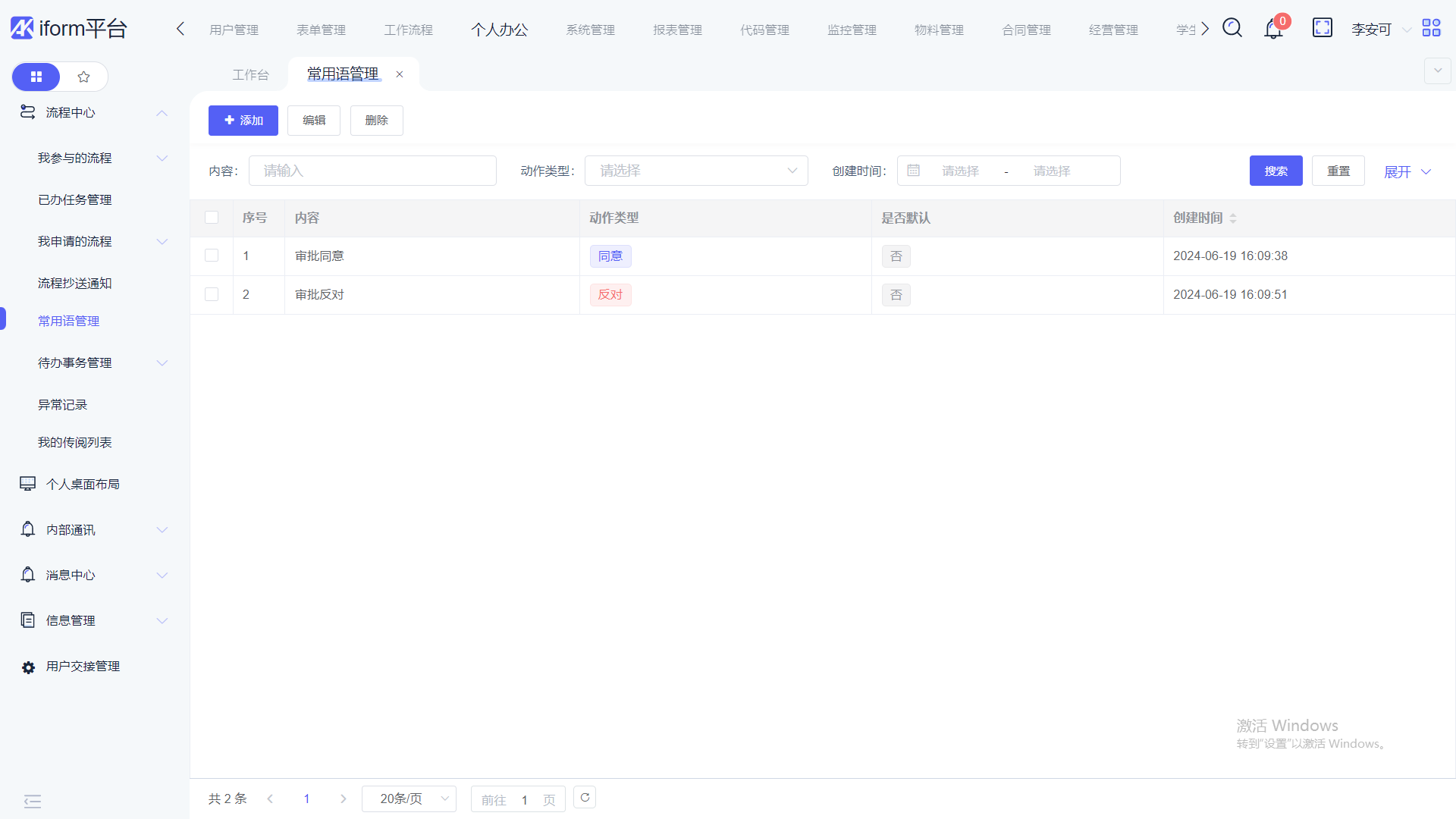Click the calendar icon in 创建时间 field
Viewport: 1456px width, 819px height.
[914, 171]
